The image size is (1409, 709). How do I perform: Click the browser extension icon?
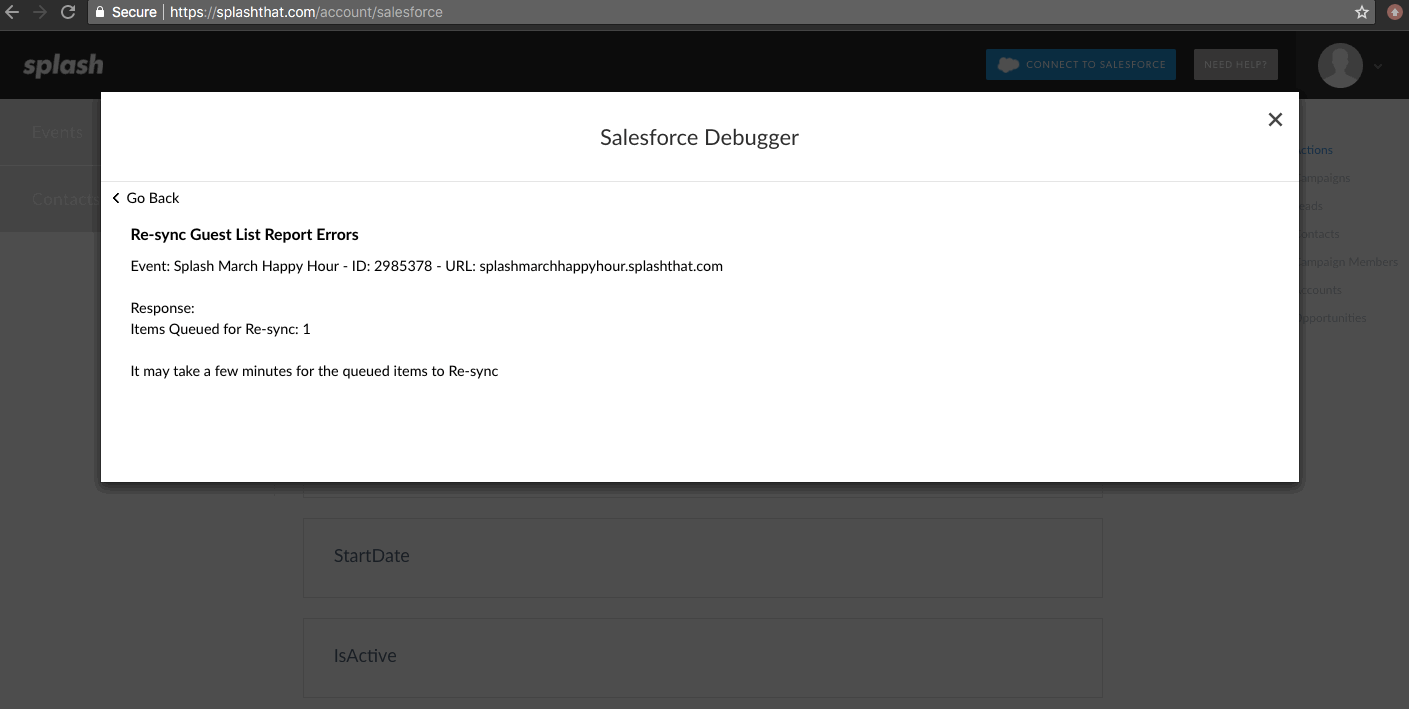[x=1394, y=12]
